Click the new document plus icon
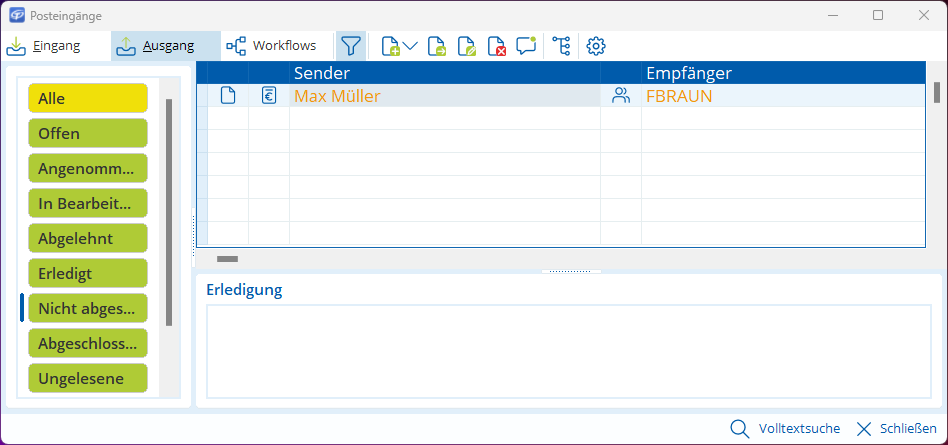948x445 pixels. 391,46
